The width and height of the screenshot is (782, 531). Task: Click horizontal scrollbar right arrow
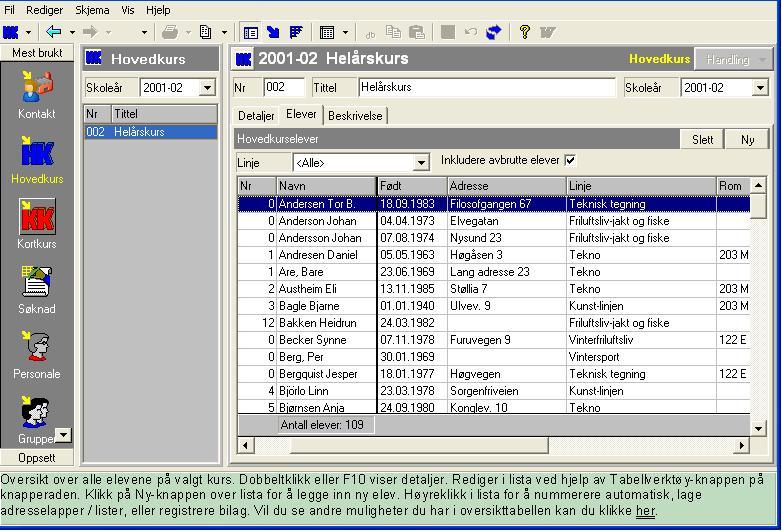(x=742, y=445)
